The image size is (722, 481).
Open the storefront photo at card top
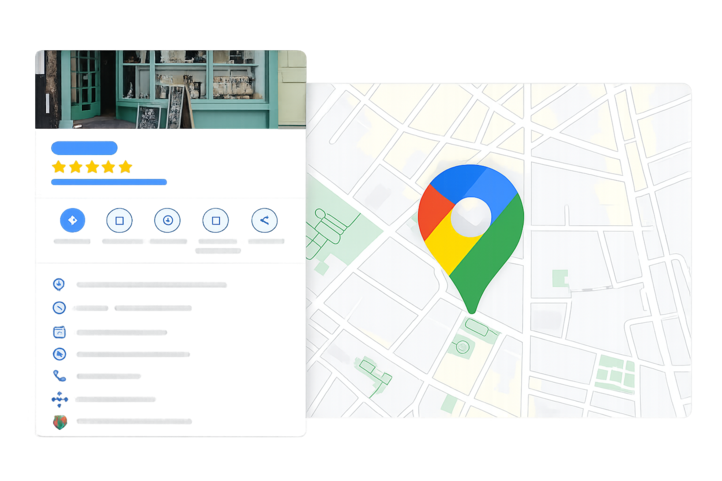171,89
